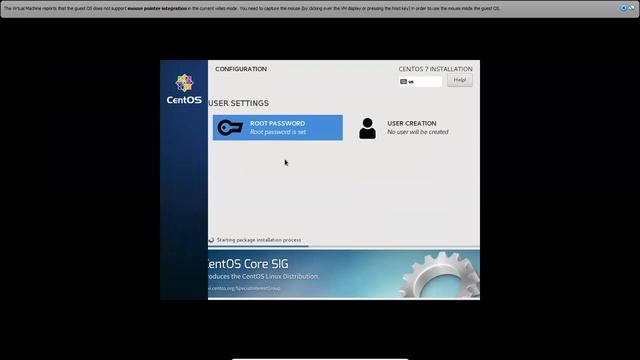Screen dimensions: 640x360
Task: Click the blue round icon in VM notification bar
Action: (x=623, y=8)
